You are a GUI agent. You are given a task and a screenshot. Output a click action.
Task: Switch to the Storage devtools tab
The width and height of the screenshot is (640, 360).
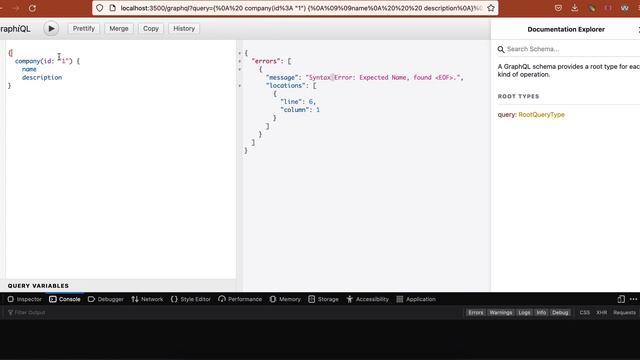pyautogui.click(x=323, y=299)
